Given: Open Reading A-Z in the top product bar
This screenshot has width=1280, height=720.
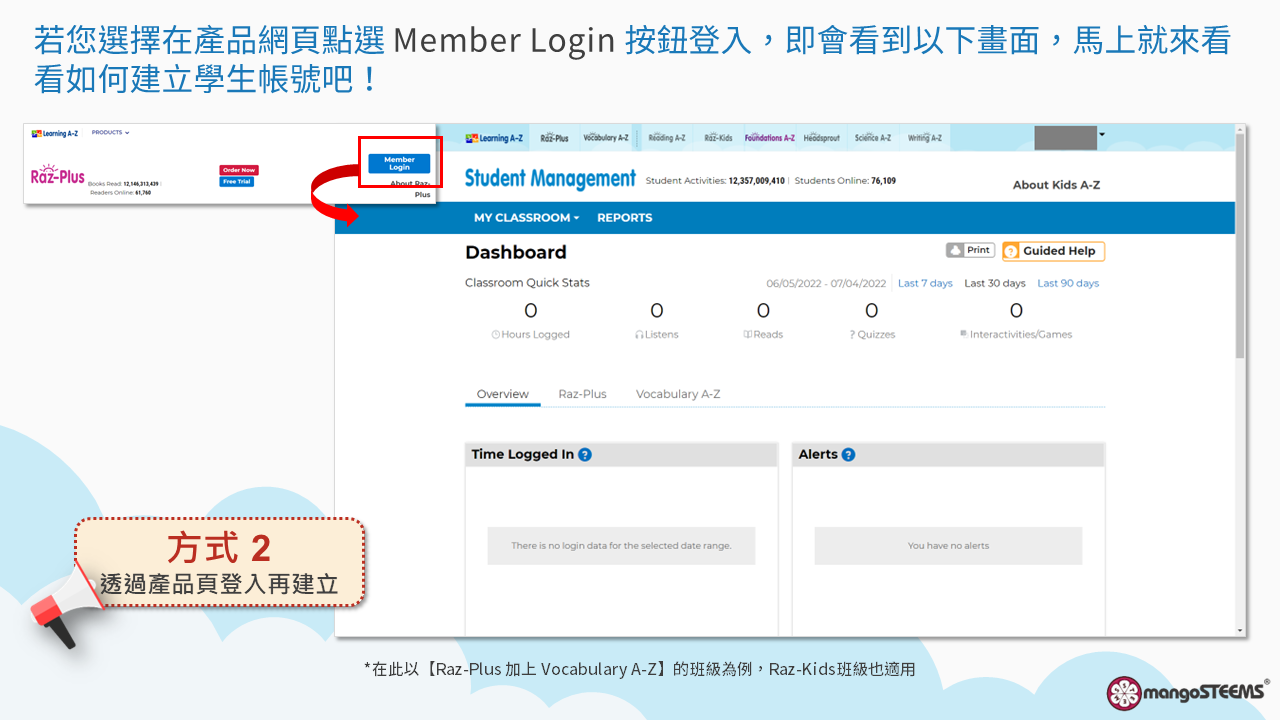Looking at the screenshot, I should (x=667, y=138).
